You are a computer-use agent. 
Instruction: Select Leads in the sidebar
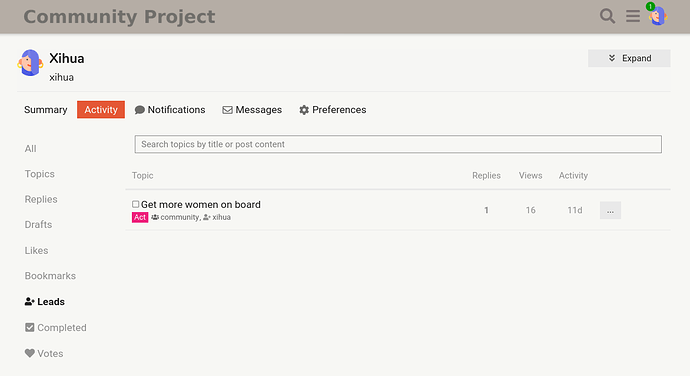click(x=45, y=302)
